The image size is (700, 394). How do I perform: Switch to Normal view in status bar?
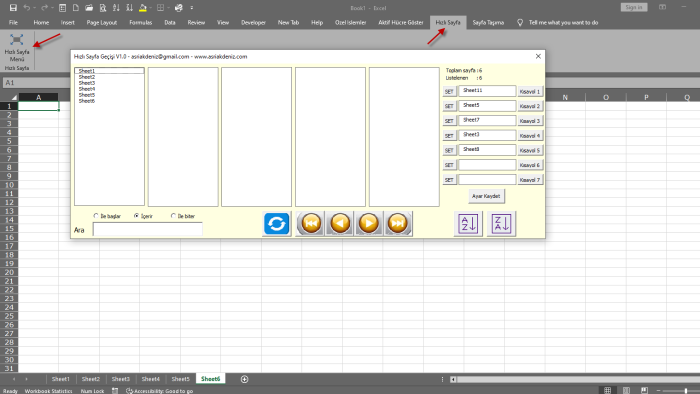[608, 390]
